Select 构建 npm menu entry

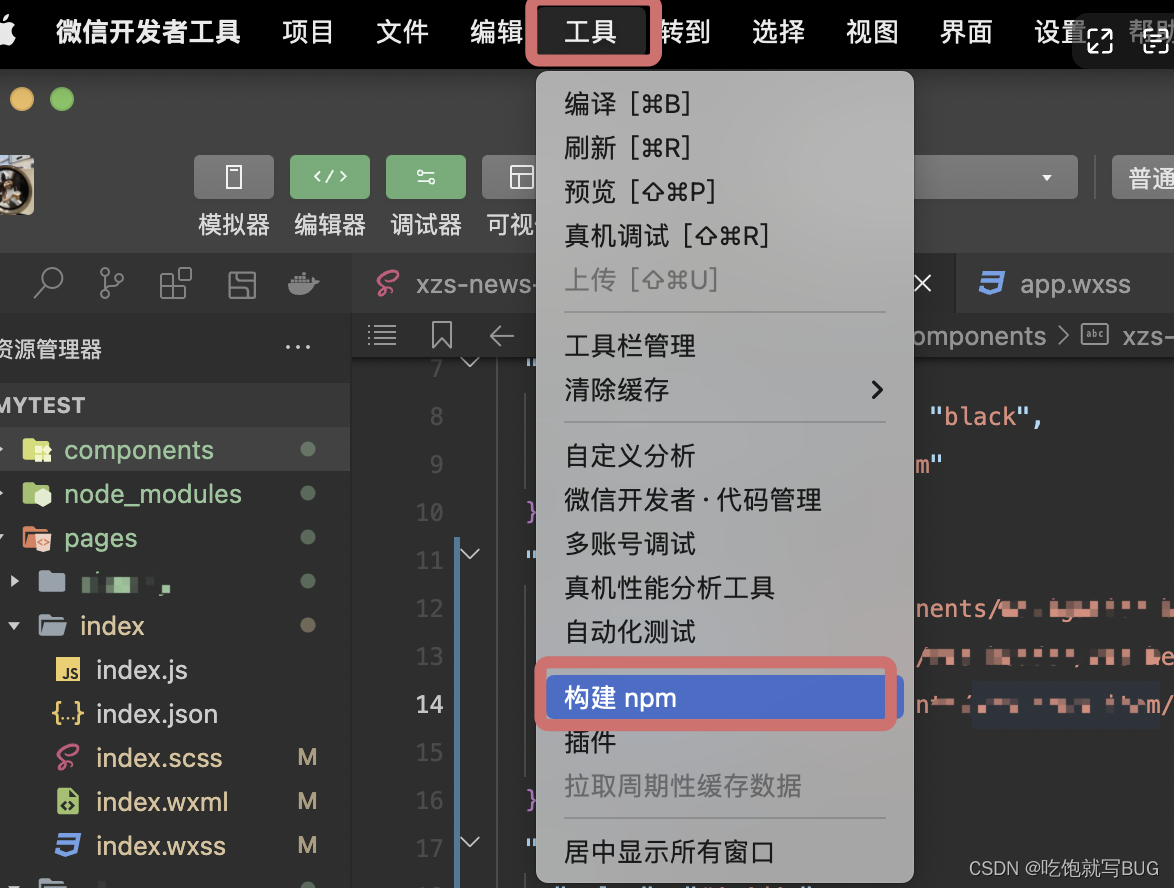725,698
